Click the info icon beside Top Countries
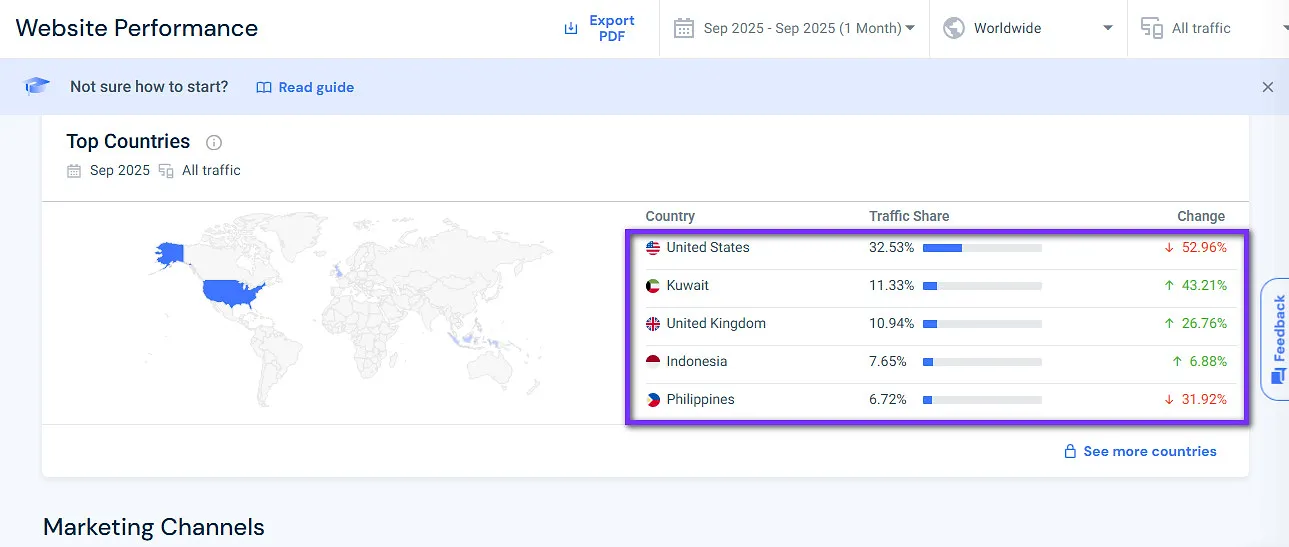 click(x=213, y=142)
